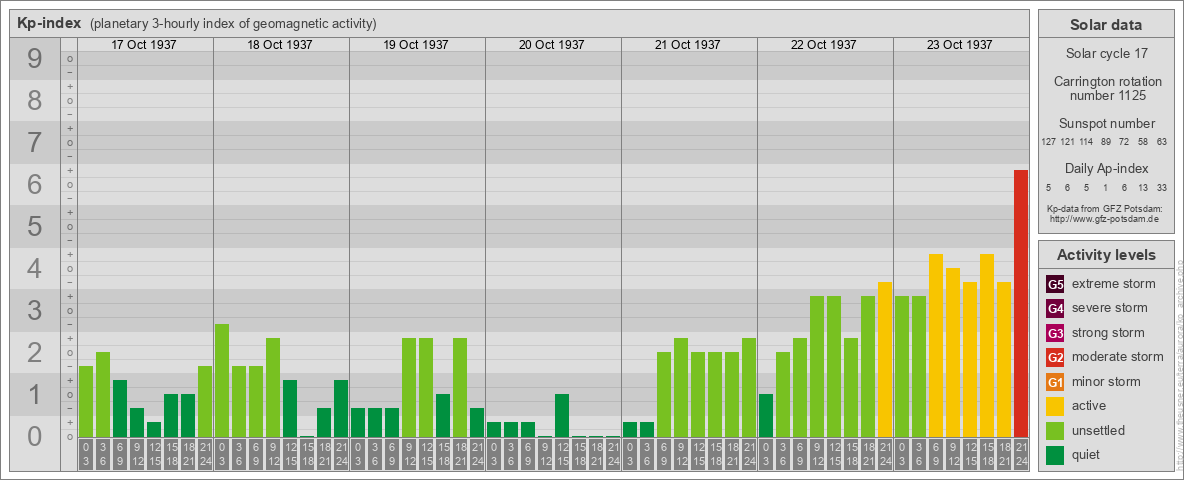Click the 'Activity levels' panel heading

[1105, 255]
